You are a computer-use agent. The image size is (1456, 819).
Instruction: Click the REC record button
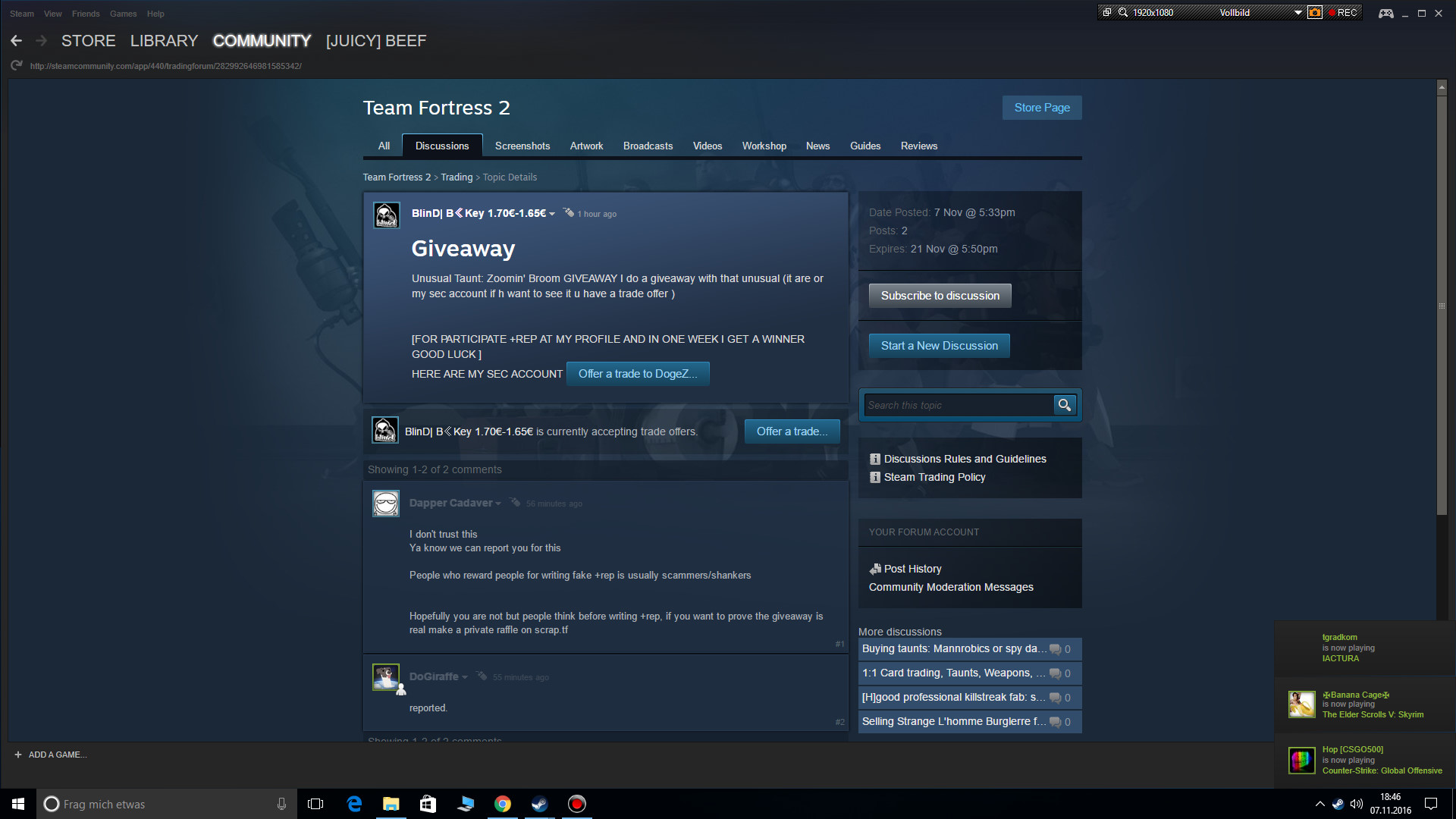[x=1343, y=12]
